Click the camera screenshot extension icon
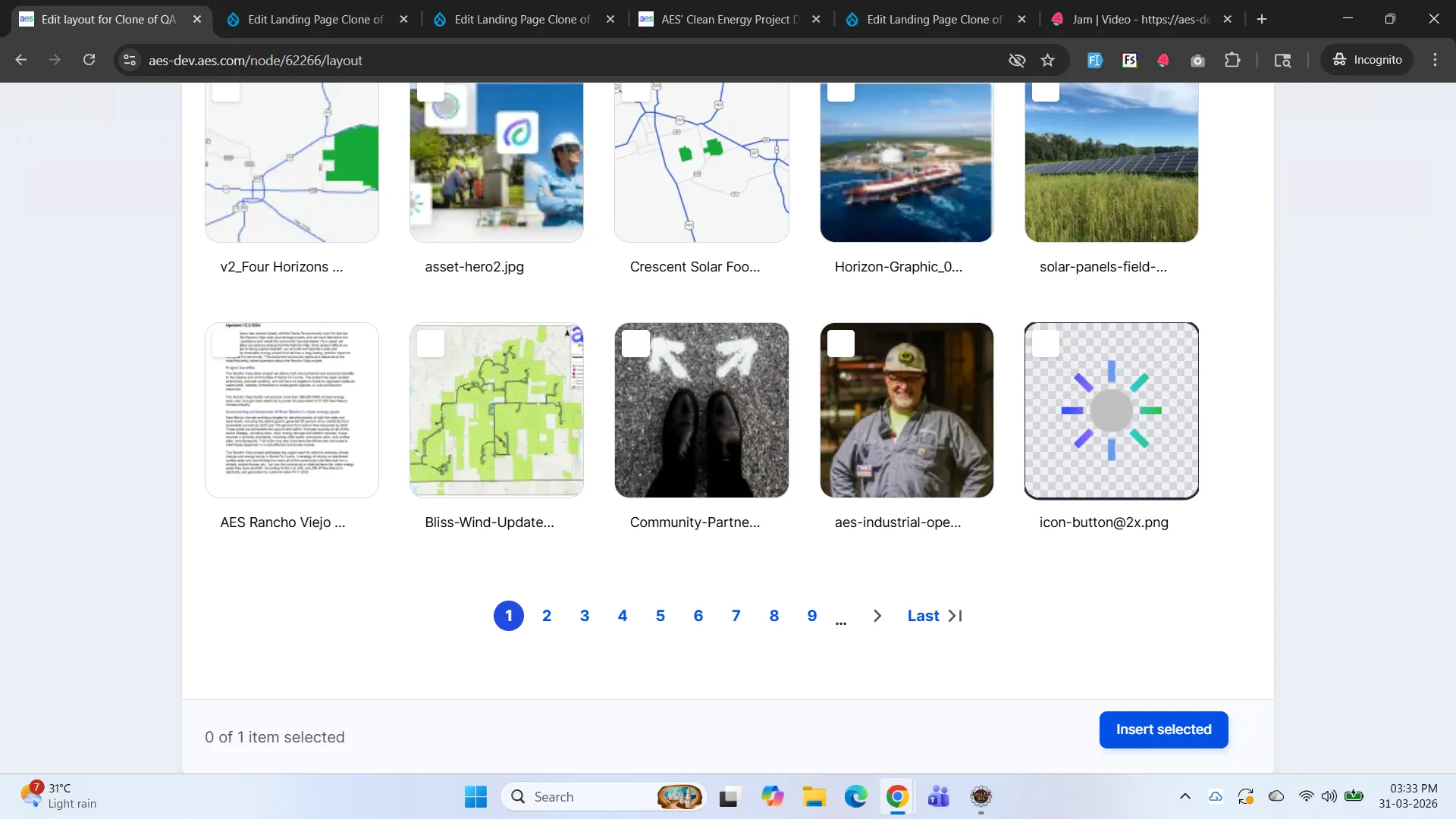Image resolution: width=1456 pixels, height=819 pixels. pos(1197,60)
